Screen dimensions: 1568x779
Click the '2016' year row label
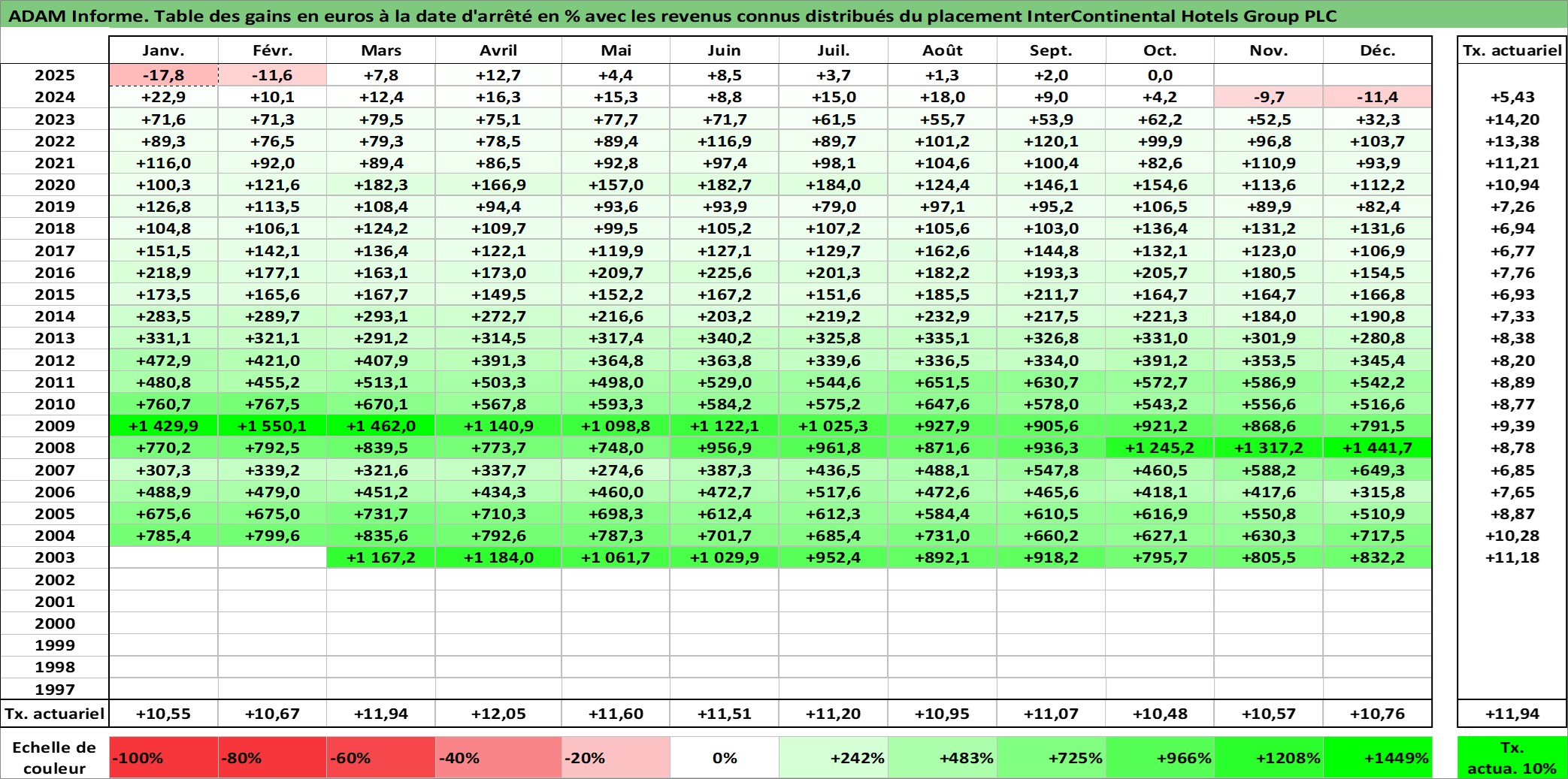[55, 273]
